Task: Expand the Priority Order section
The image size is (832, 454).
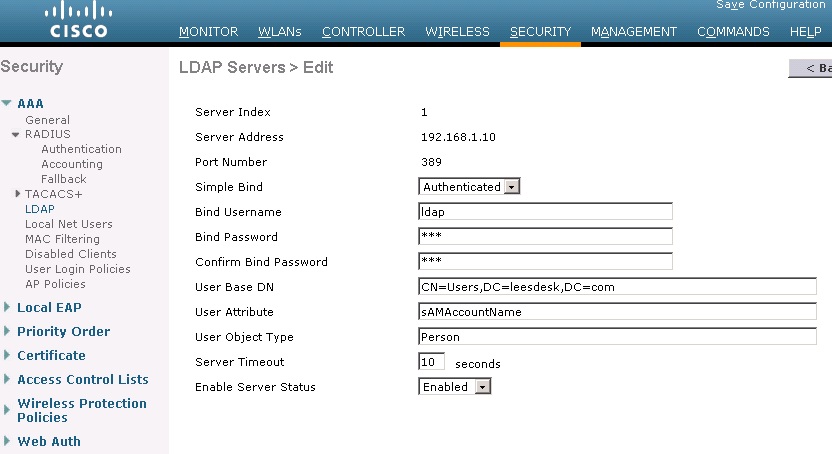Action: (7, 332)
